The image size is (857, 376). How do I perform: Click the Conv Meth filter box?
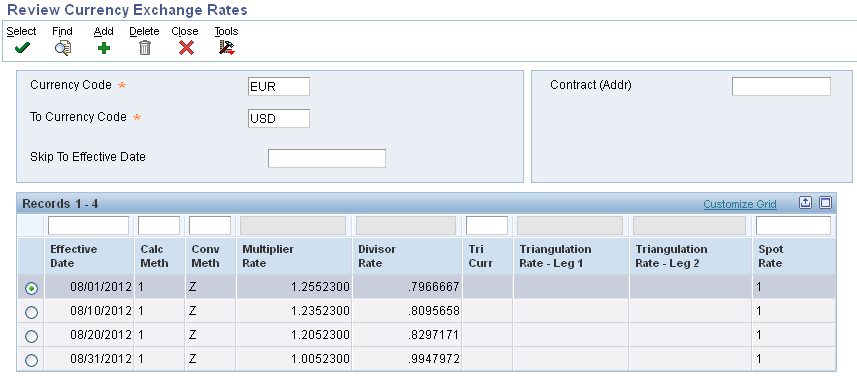coord(210,225)
